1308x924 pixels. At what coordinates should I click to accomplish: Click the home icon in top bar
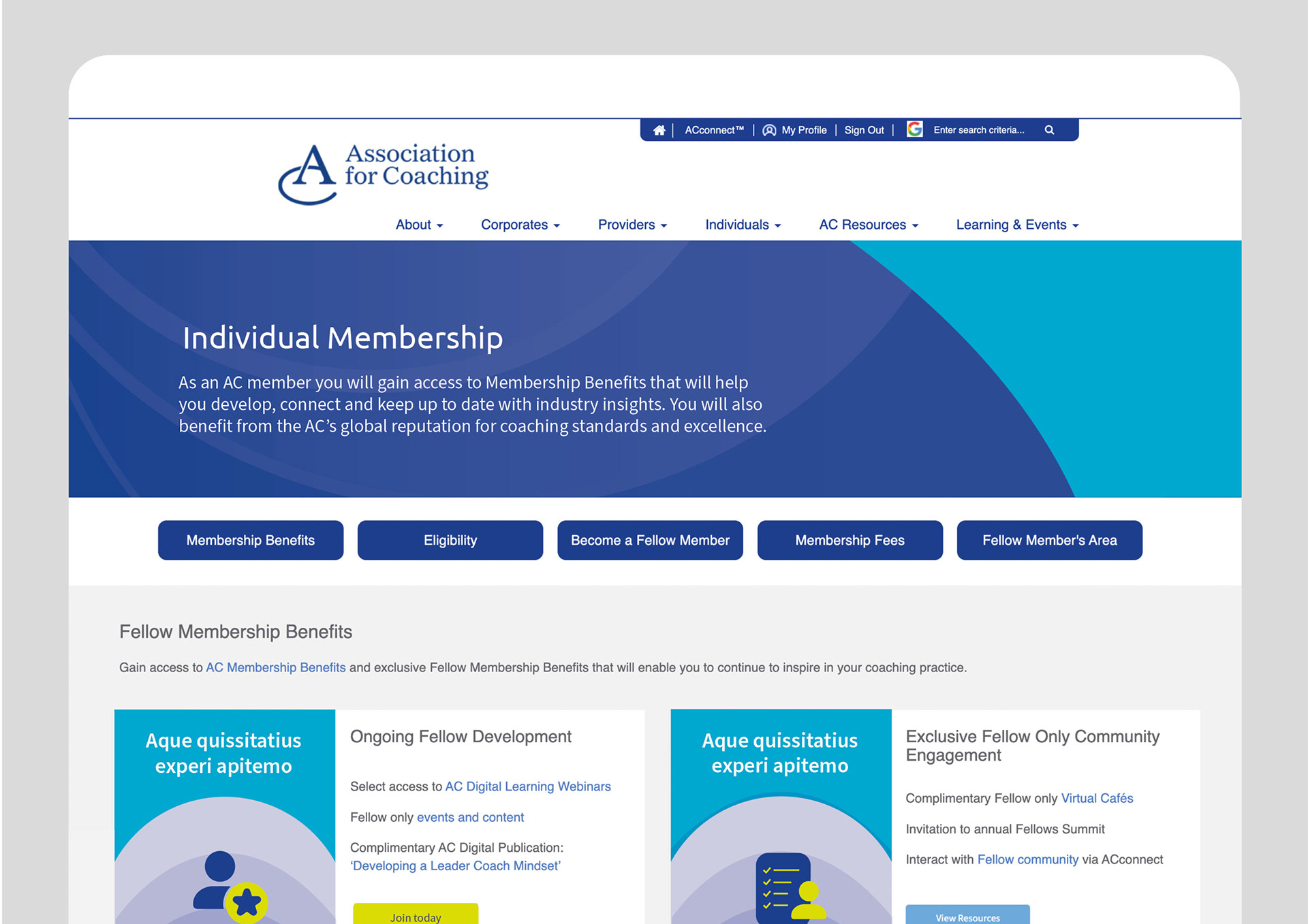pyautogui.click(x=659, y=130)
